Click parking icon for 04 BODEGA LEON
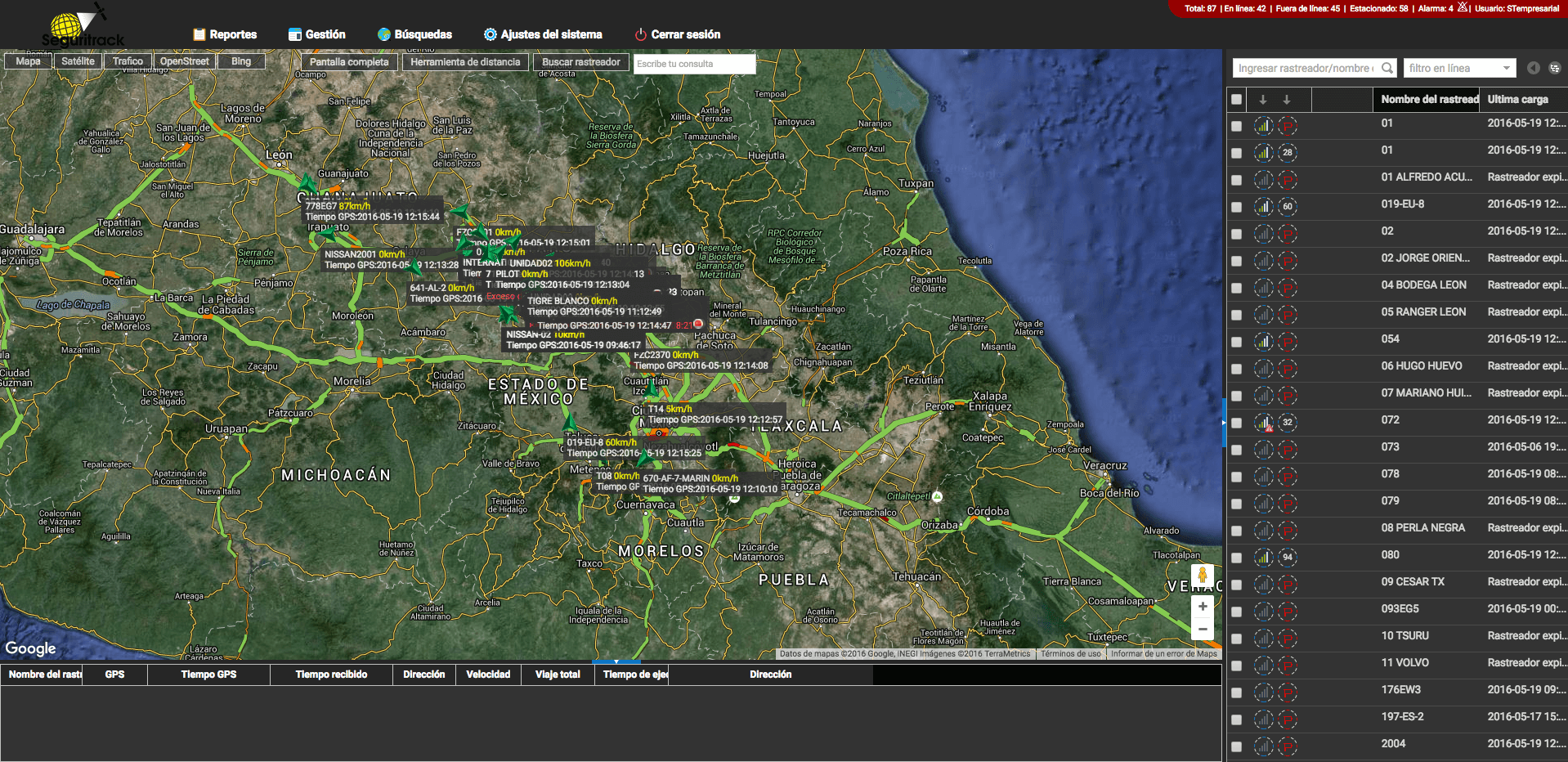Viewport: 1568px width, 762px height. [1288, 288]
